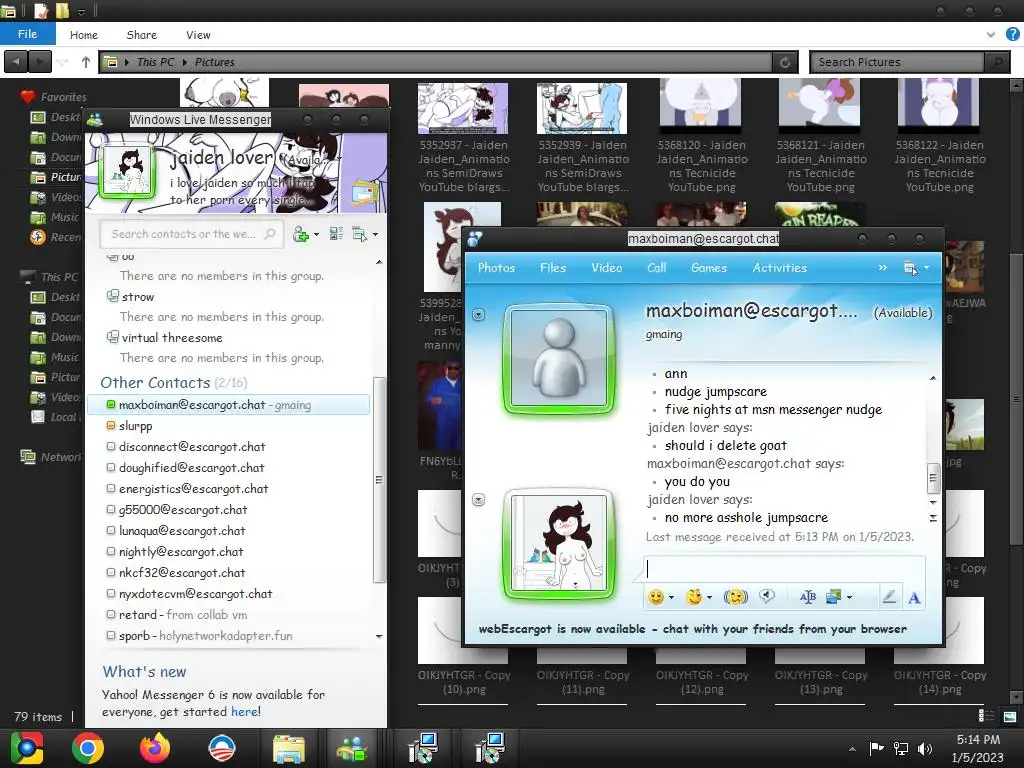Click the network tray icon
This screenshot has width=1024, height=768.
[x=901, y=748]
